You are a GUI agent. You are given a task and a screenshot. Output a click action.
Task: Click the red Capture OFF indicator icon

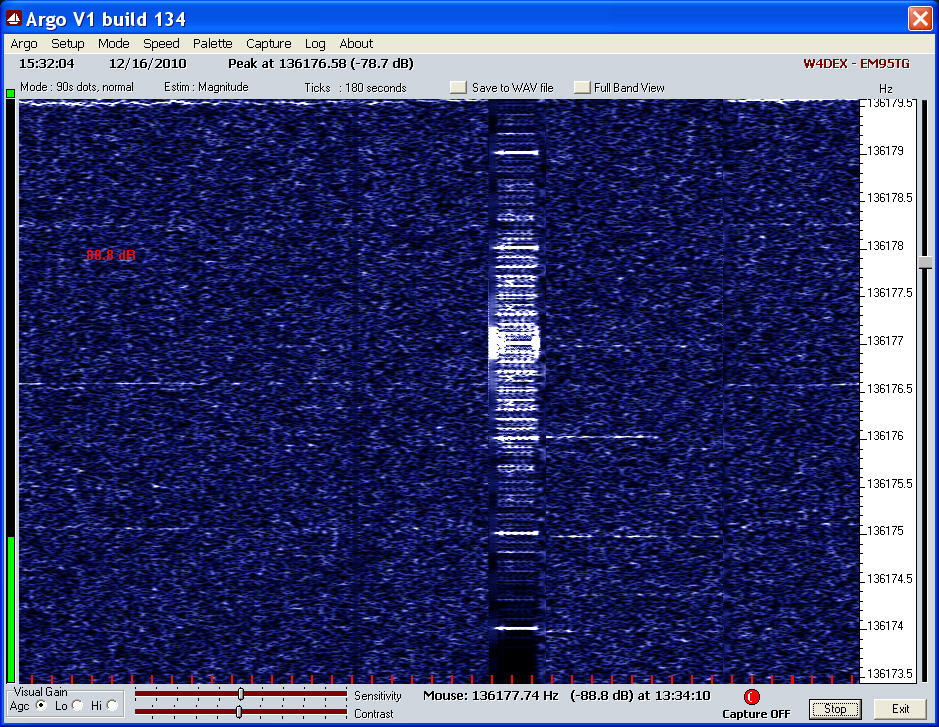pos(752,697)
